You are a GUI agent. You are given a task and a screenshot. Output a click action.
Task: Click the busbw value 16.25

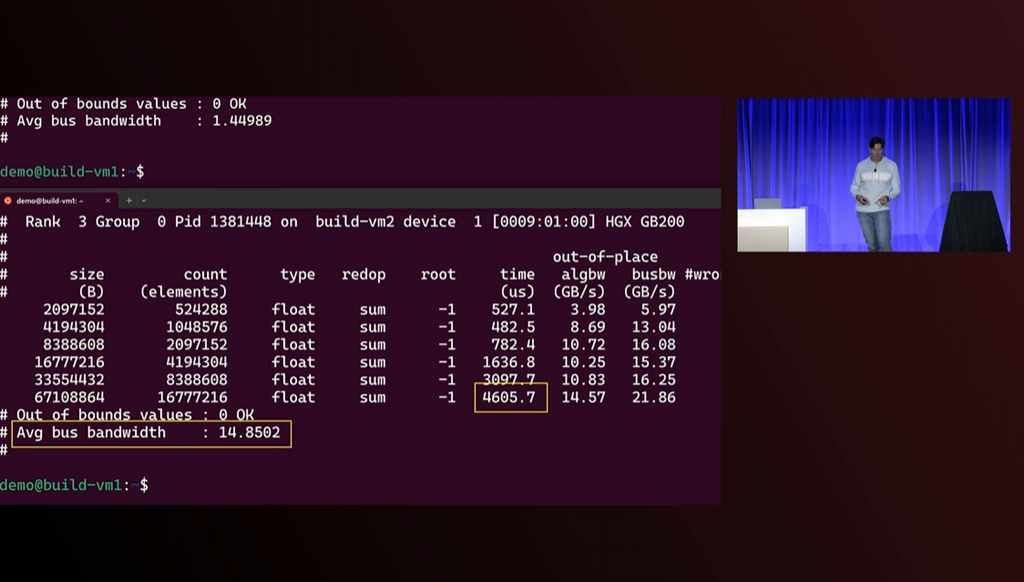pos(653,380)
